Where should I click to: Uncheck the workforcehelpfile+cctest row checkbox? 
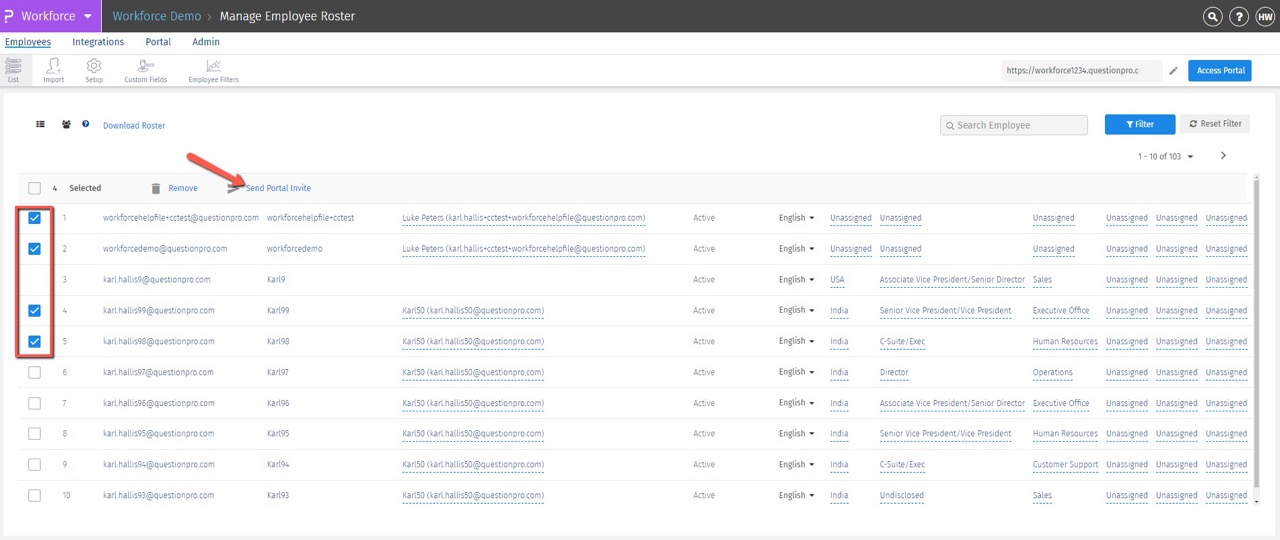pos(35,218)
